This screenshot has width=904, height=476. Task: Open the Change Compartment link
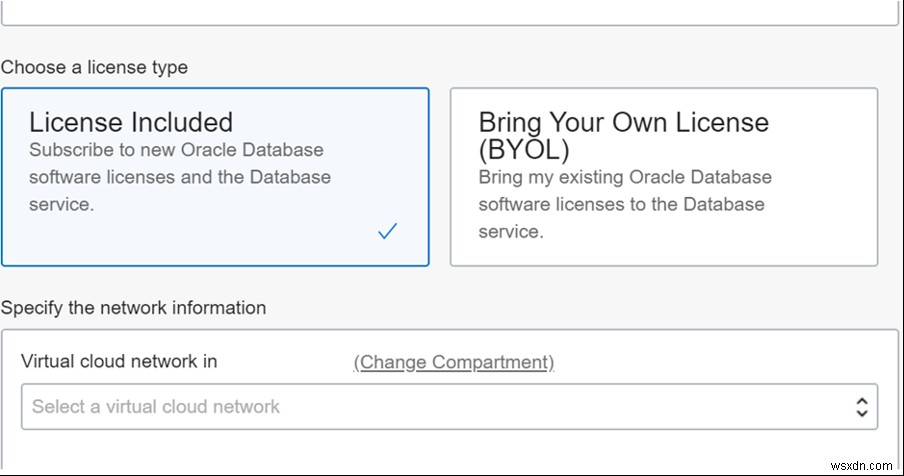click(454, 362)
